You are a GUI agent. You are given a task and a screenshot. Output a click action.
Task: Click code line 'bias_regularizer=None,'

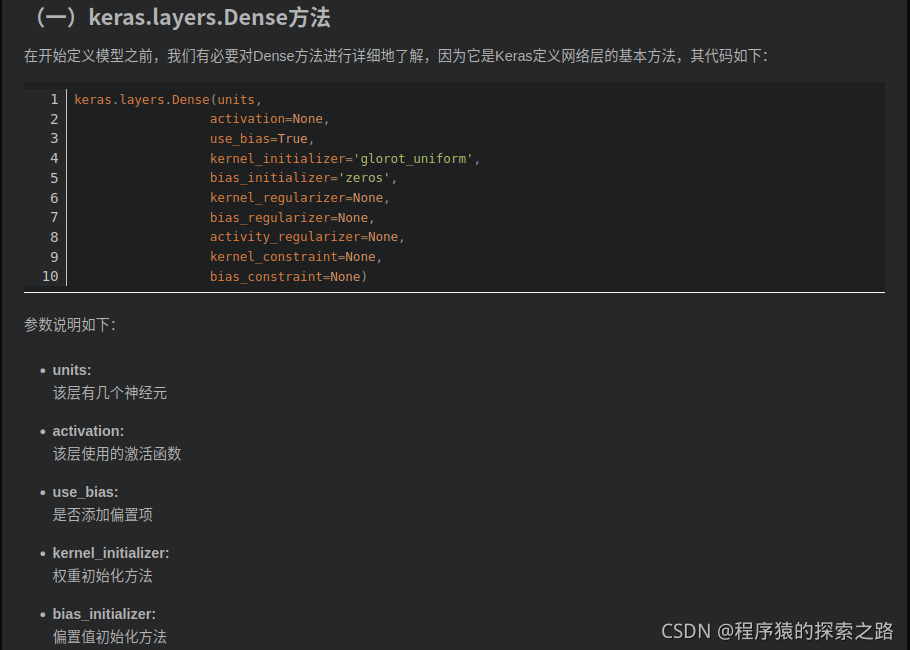point(292,218)
